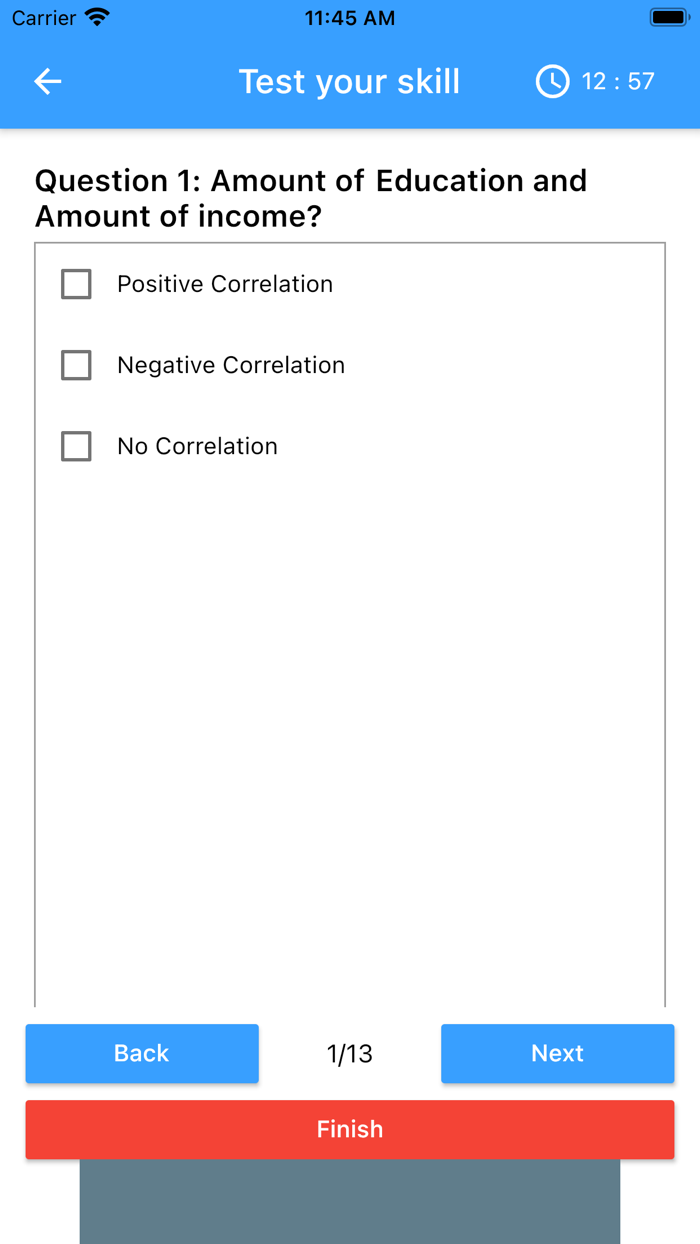Tap the 12 : 57 countdown time
Image resolution: width=700 pixels, height=1244 pixels.
tap(618, 82)
